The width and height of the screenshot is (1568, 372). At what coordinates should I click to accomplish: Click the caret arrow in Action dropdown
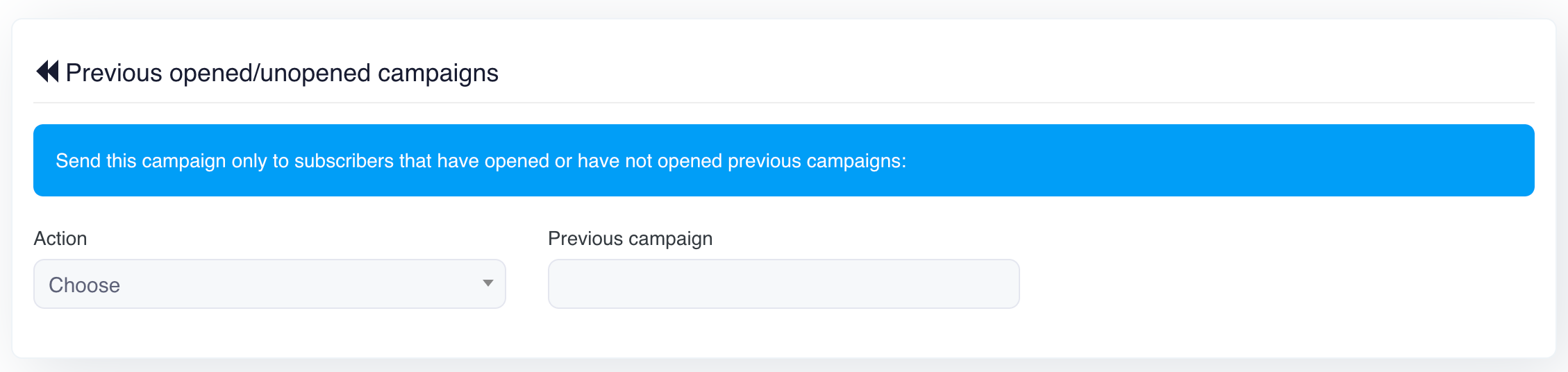[488, 283]
